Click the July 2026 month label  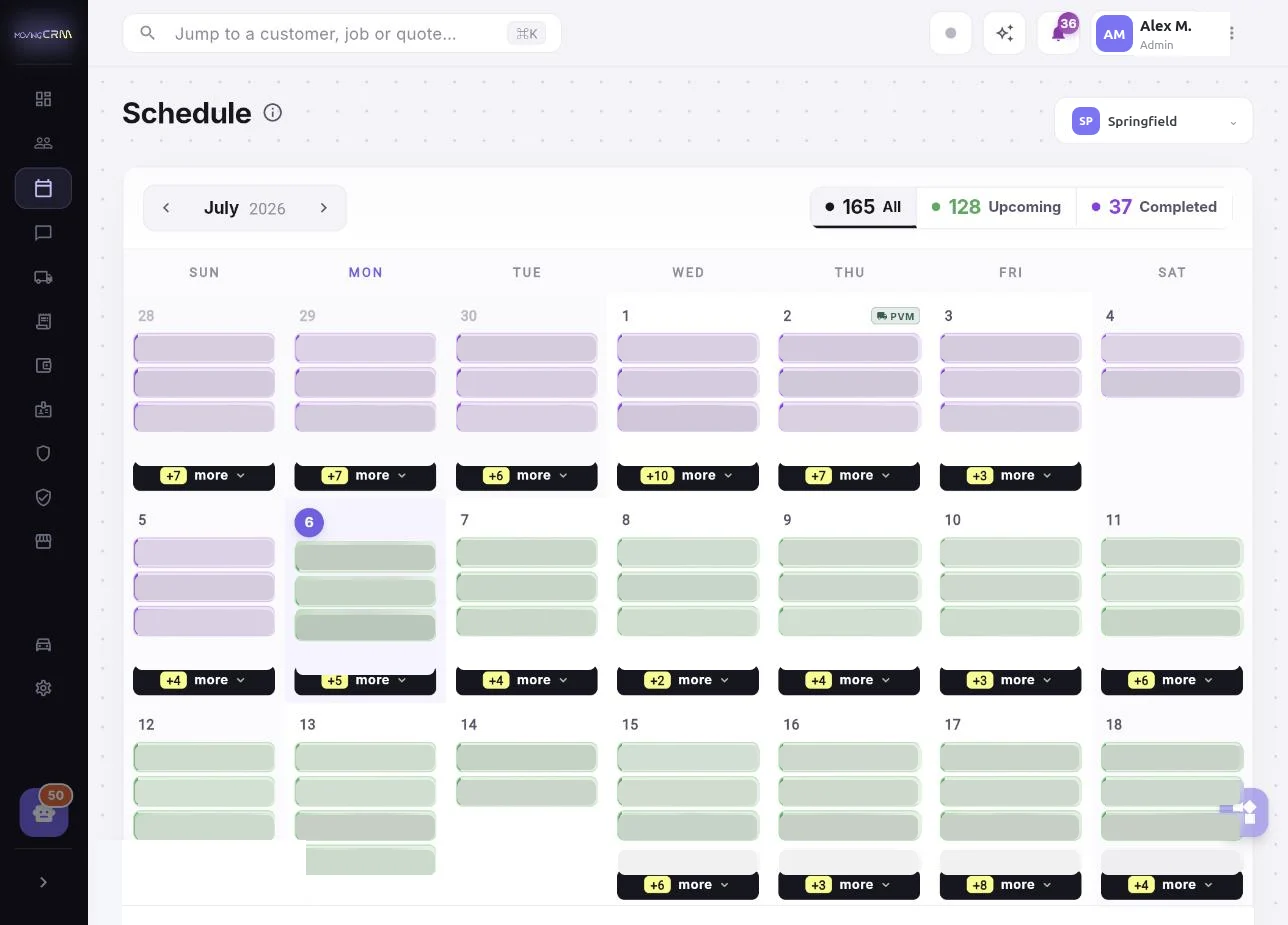(245, 208)
